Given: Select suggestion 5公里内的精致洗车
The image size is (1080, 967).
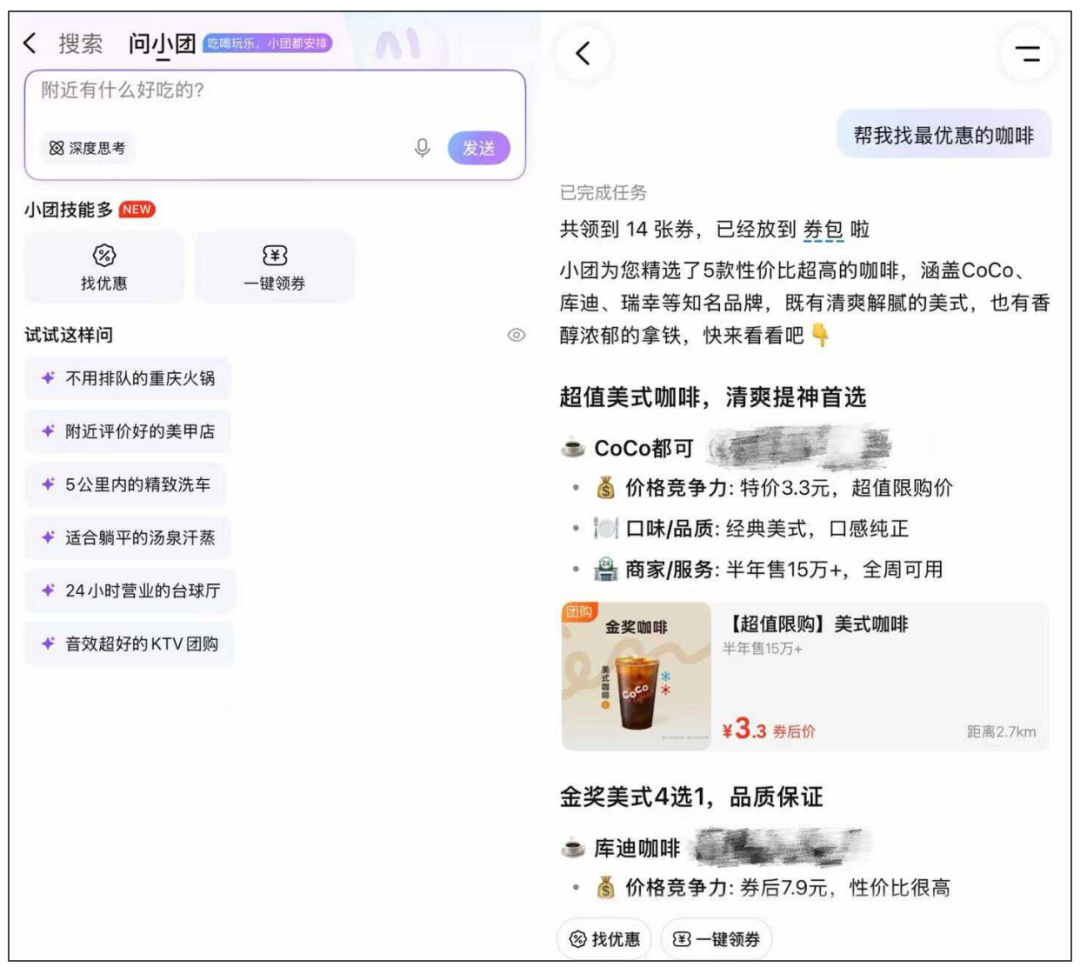Looking at the screenshot, I should (x=125, y=484).
